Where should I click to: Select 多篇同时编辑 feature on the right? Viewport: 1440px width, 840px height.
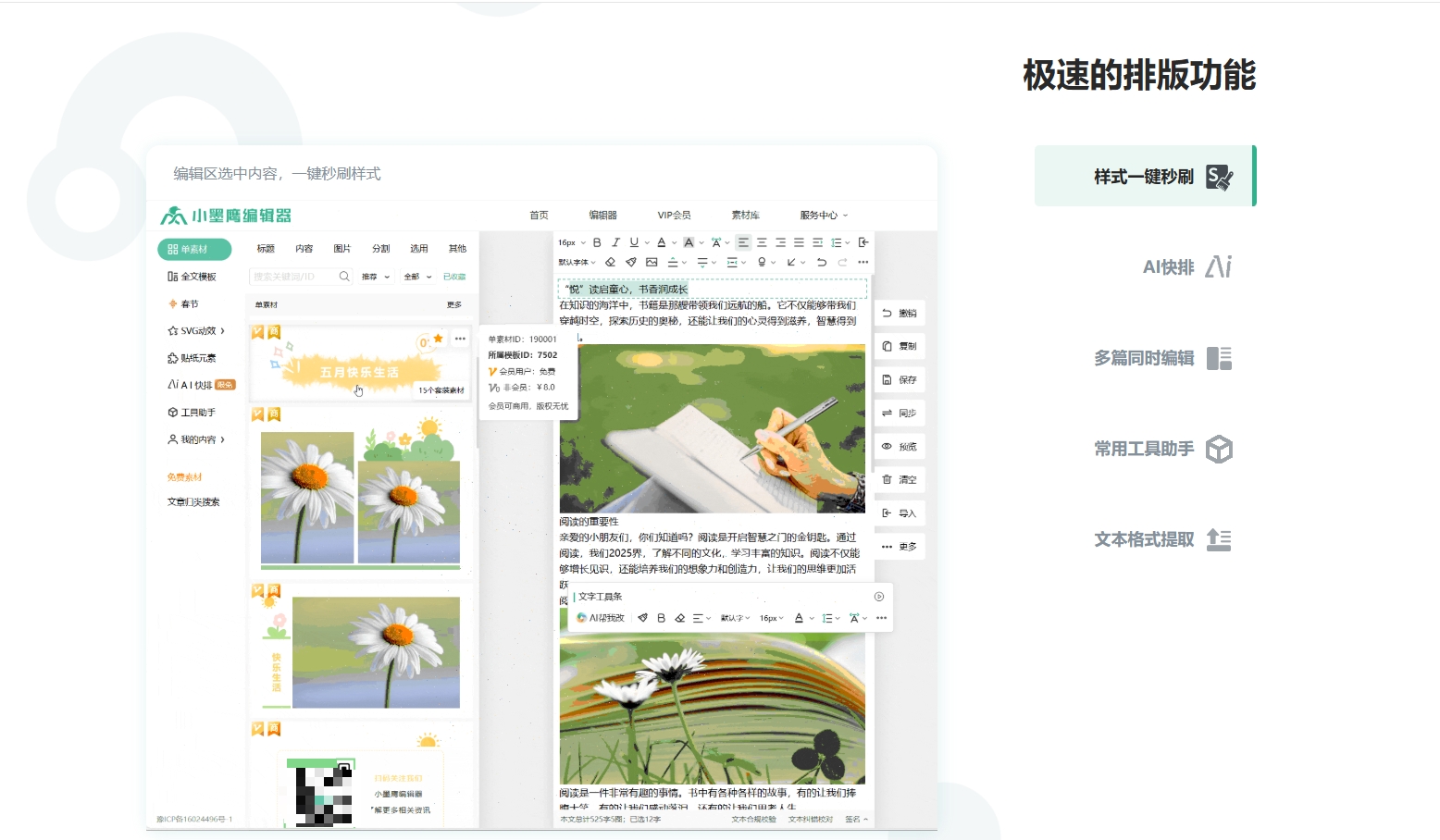(1163, 358)
